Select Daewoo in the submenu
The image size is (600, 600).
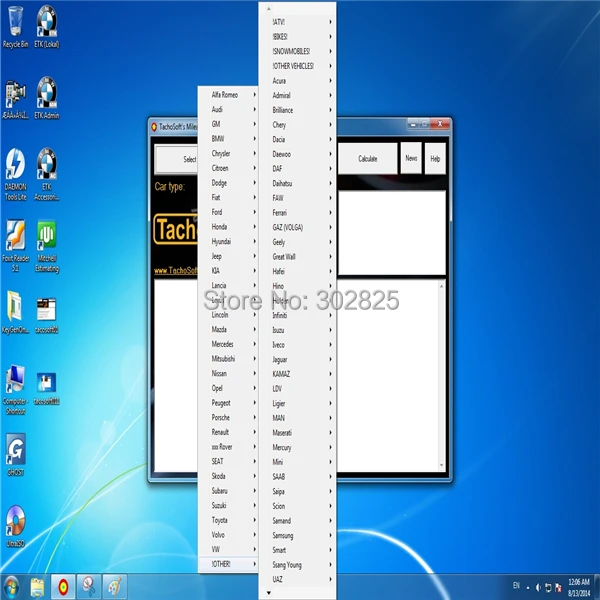click(297, 154)
